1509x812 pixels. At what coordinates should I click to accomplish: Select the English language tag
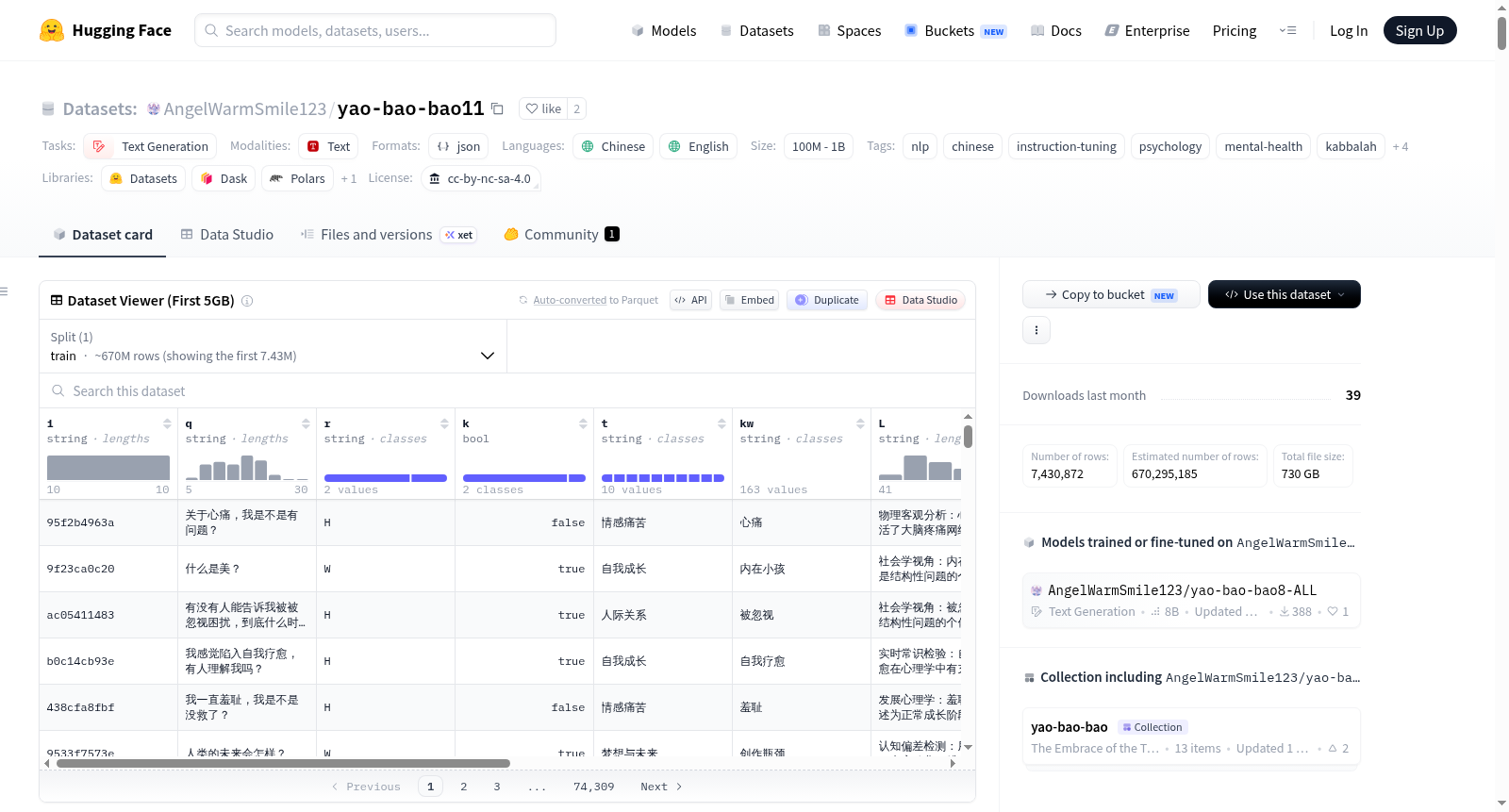(x=698, y=146)
